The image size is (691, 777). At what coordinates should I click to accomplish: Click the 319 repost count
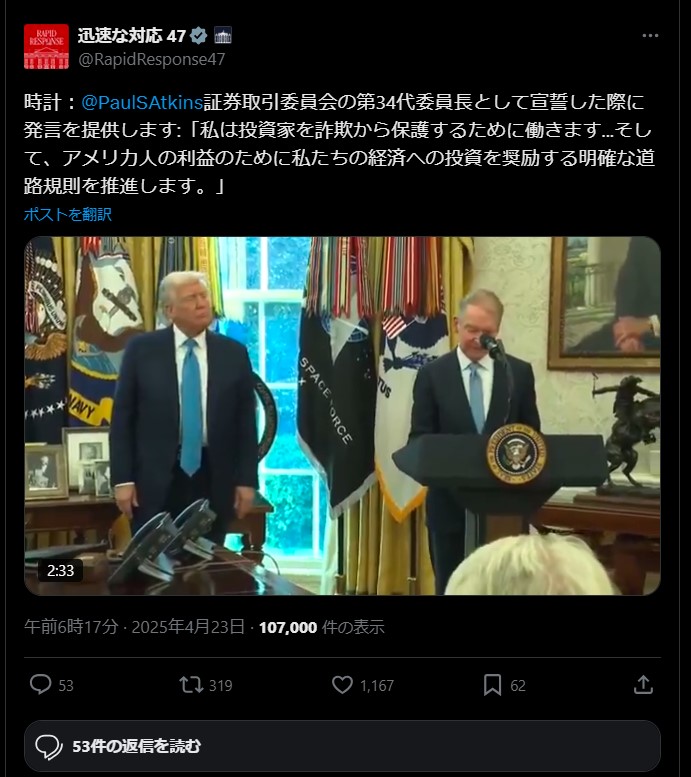(x=221, y=685)
